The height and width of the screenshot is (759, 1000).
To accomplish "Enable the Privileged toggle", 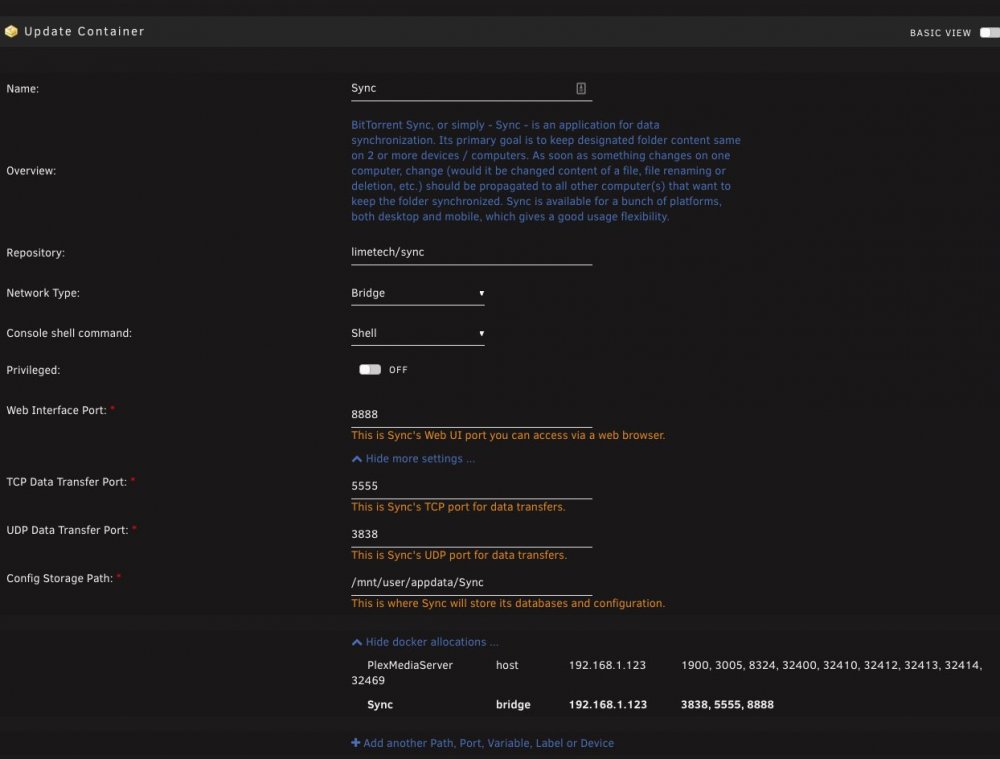I will pyautogui.click(x=370, y=370).
